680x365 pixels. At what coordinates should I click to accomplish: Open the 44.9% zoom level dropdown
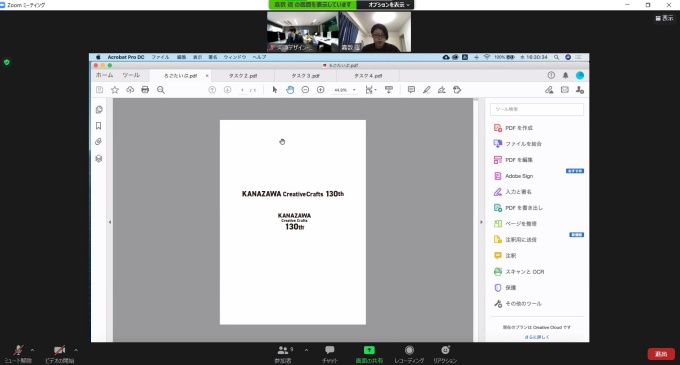(345, 90)
